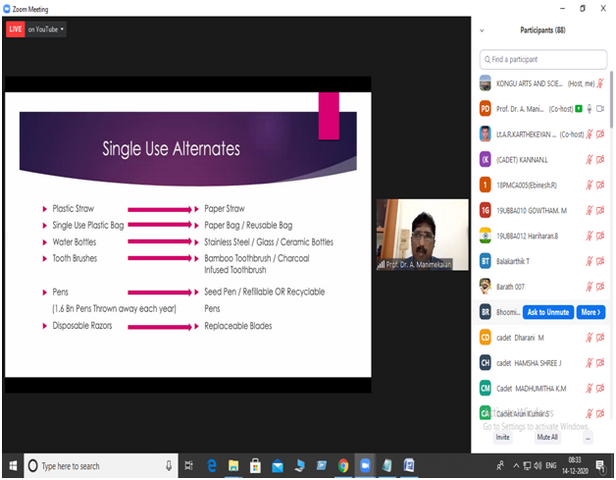Toggle microphone for Barath 007
This screenshot has width=616, height=480.
coord(587,287)
